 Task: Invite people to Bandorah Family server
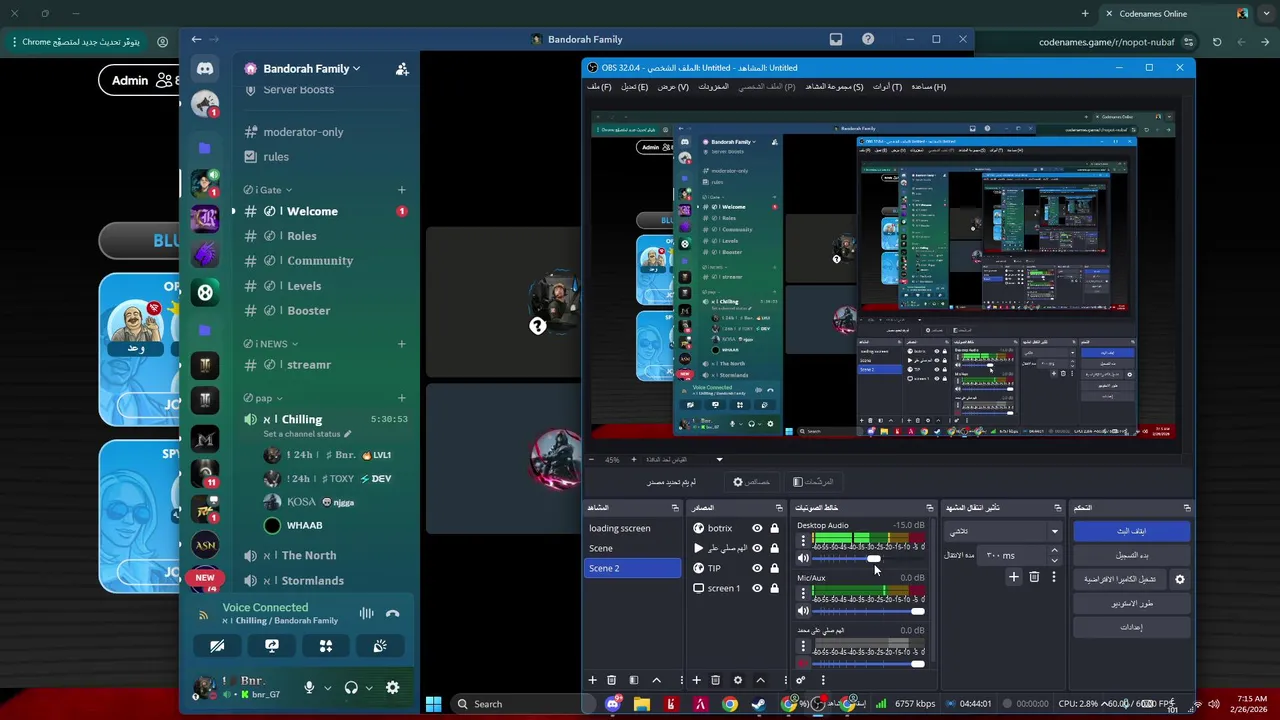coord(401,69)
